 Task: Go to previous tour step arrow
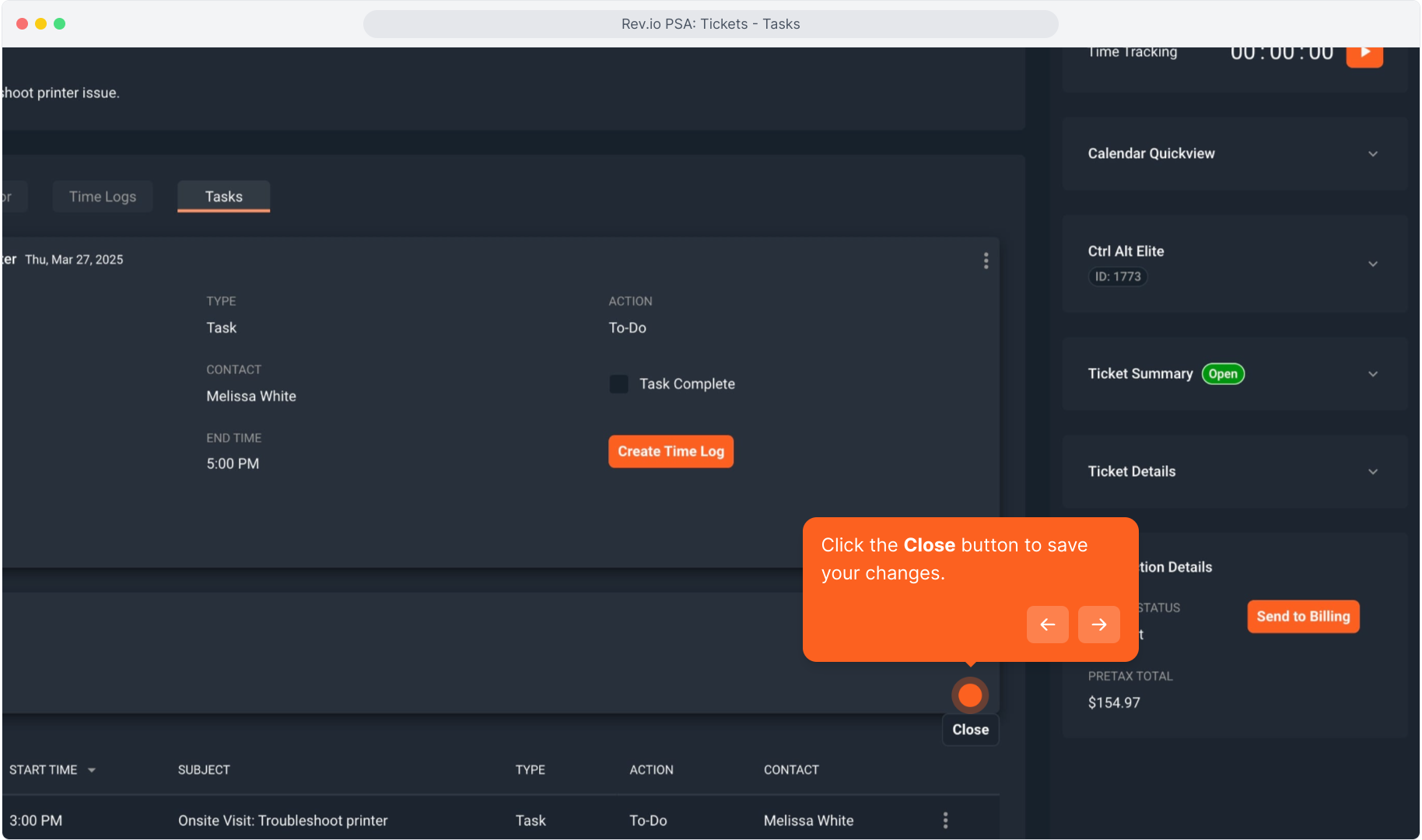(1047, 625)
